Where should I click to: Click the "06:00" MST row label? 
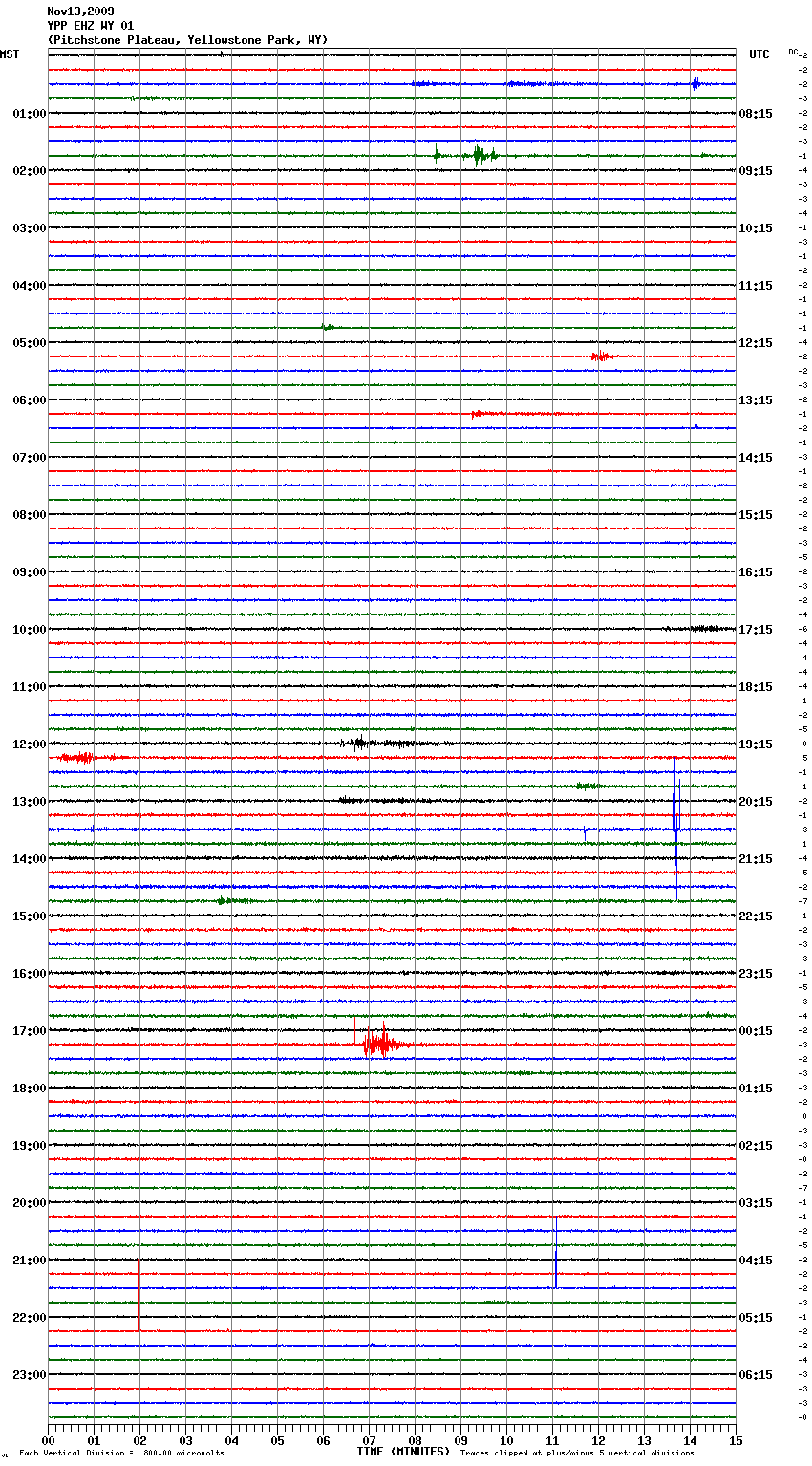pyautogui.click(x=30, y=400)
